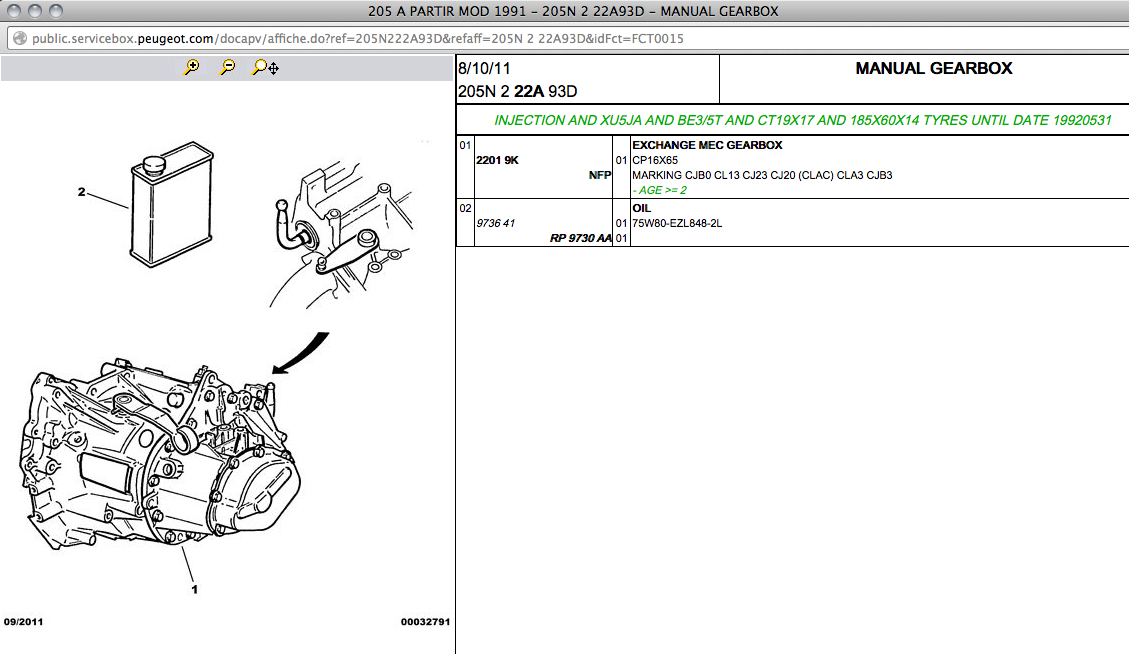Click row index 02 in parts table

(465, 208)
